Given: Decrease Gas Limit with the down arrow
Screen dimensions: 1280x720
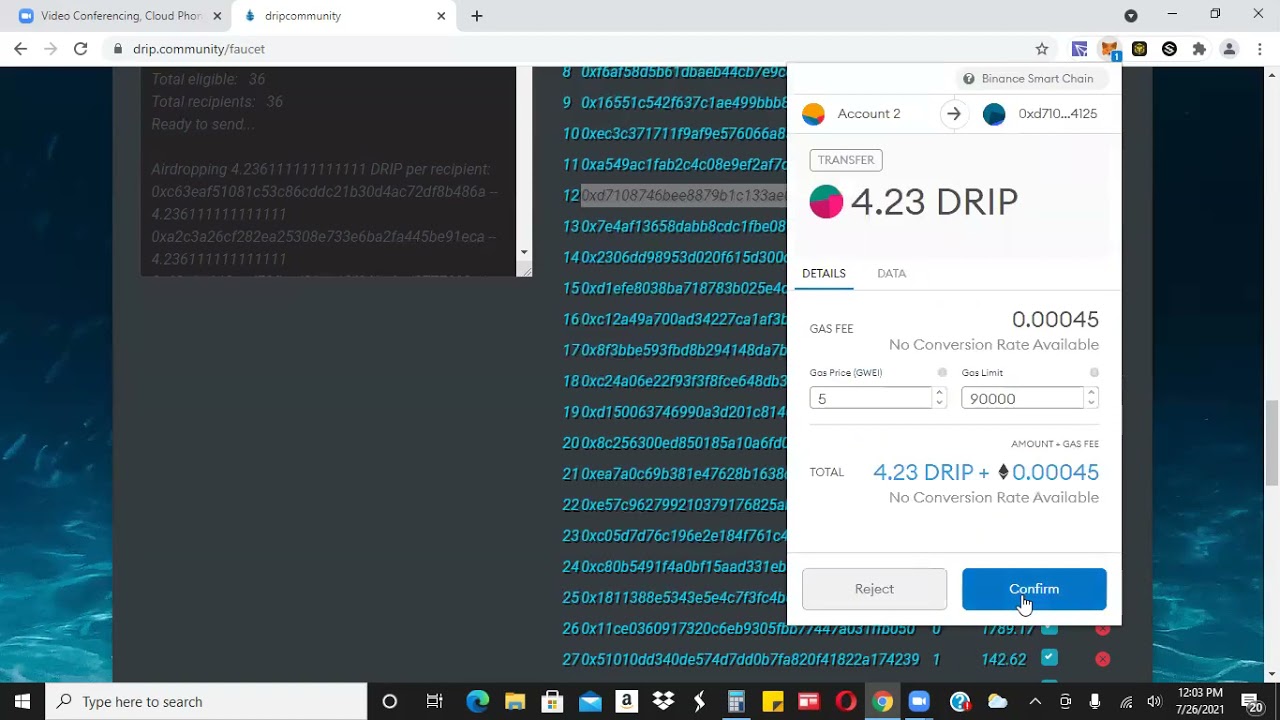Looking at the screenshot, I should (1090, 404).
